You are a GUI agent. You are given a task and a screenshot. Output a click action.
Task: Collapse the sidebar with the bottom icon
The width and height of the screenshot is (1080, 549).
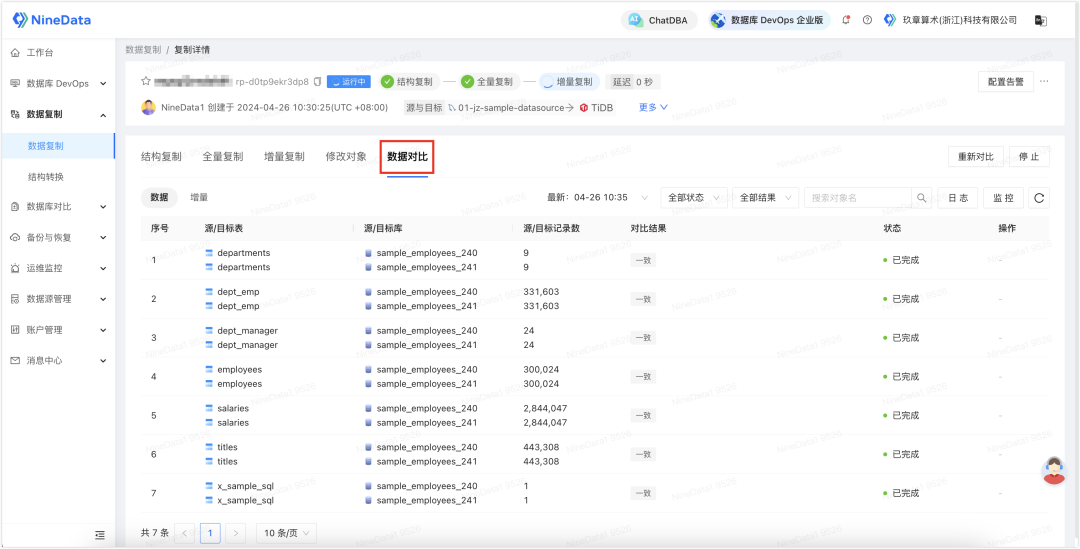(100, 535)
